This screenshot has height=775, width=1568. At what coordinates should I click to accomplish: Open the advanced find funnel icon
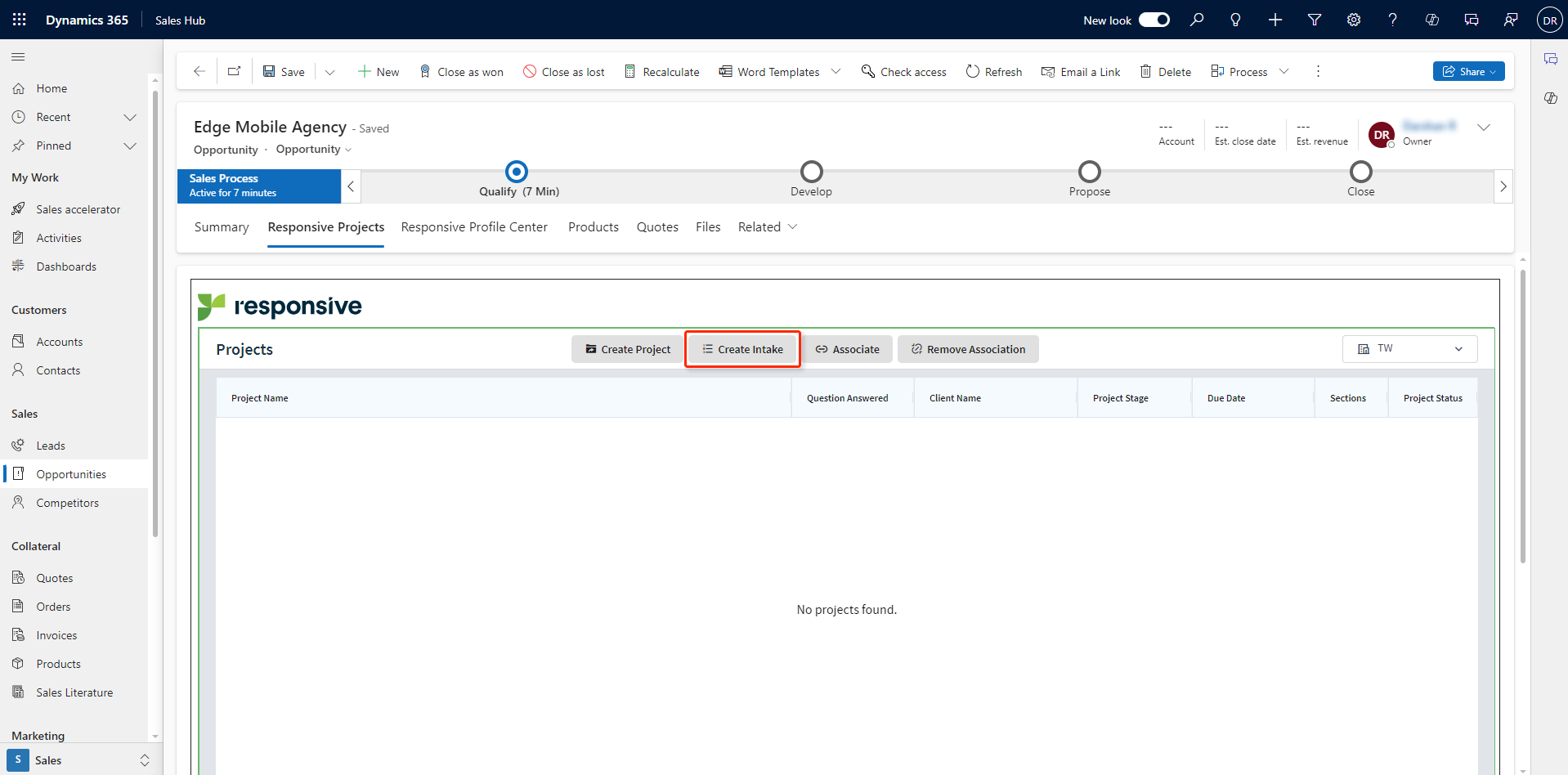click(x=1315, y=20)
